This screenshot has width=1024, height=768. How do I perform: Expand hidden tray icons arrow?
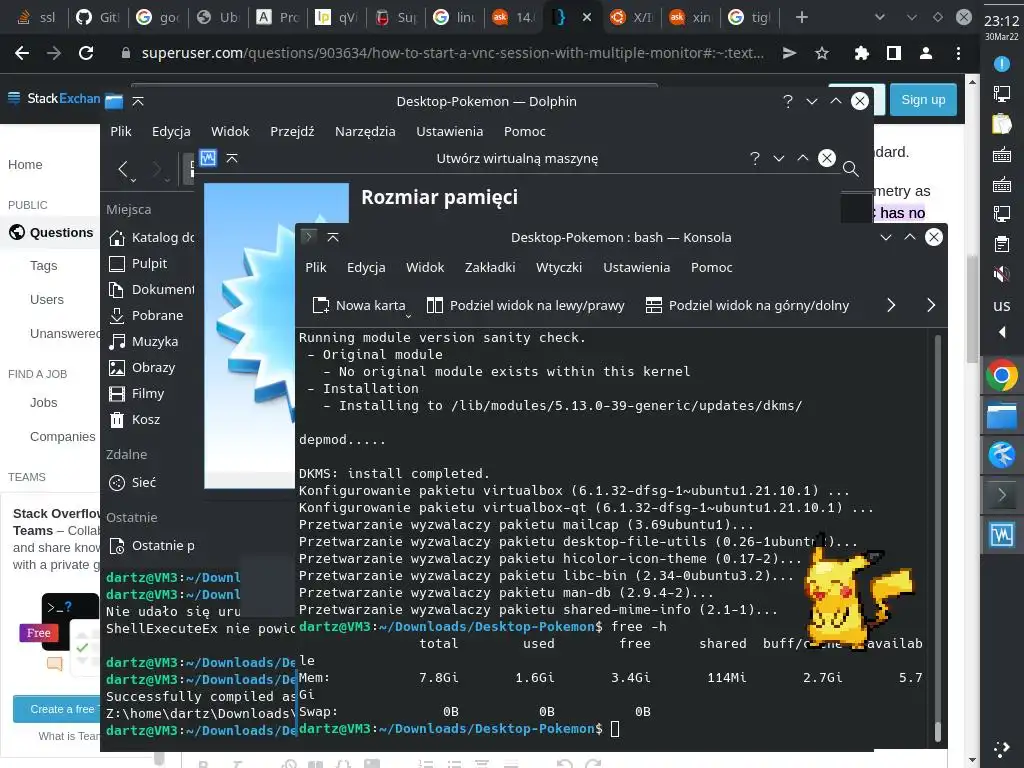click(x=1002, y=332)
